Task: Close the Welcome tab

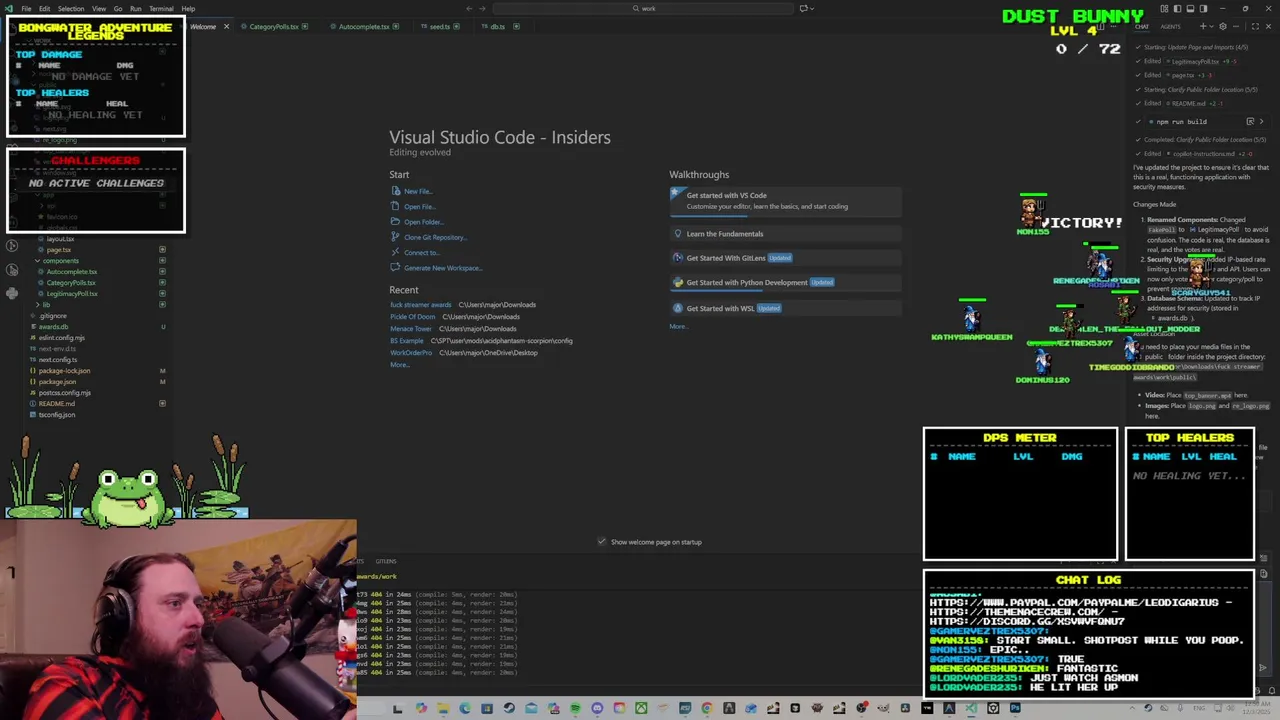Action: click(x=226, y=26)
